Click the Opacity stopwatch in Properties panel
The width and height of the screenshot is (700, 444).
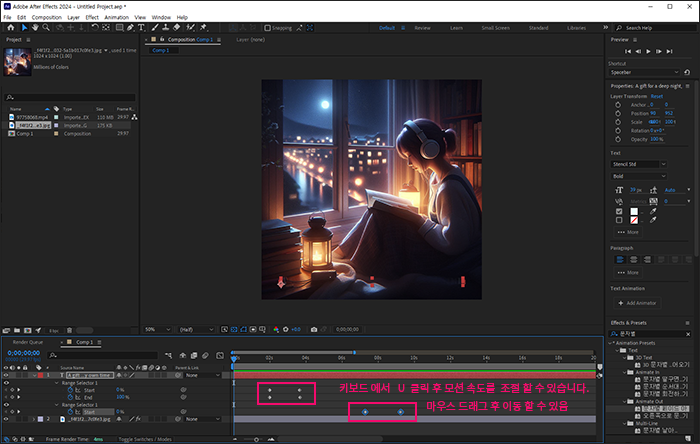[618, 139]
